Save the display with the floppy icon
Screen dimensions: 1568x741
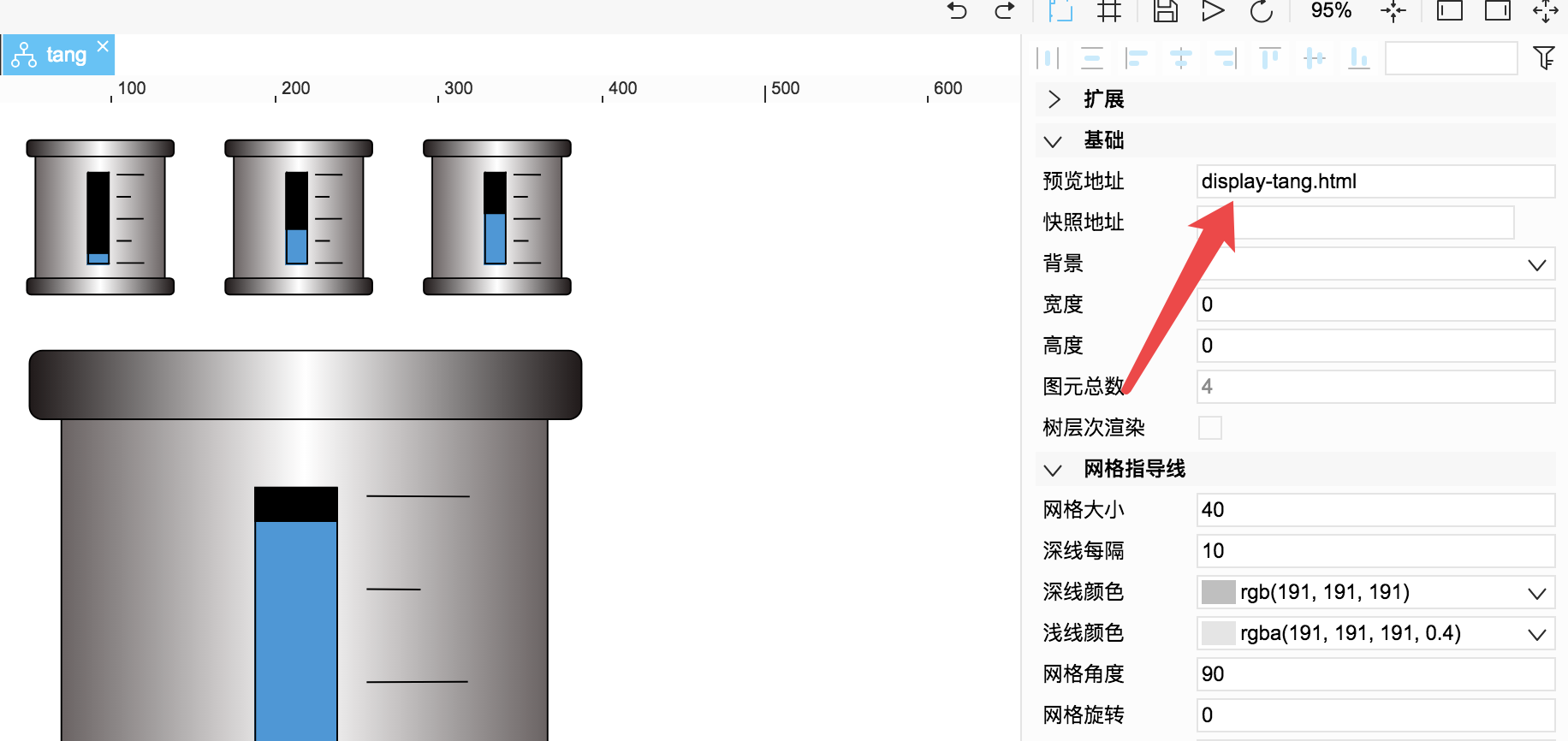click(x=1166, y=11)
